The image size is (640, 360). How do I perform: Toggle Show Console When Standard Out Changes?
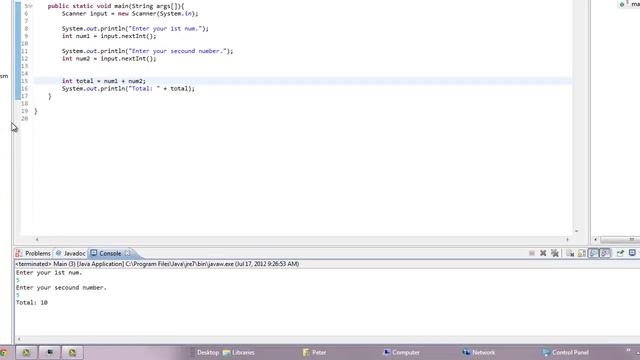tap(593, 253)
